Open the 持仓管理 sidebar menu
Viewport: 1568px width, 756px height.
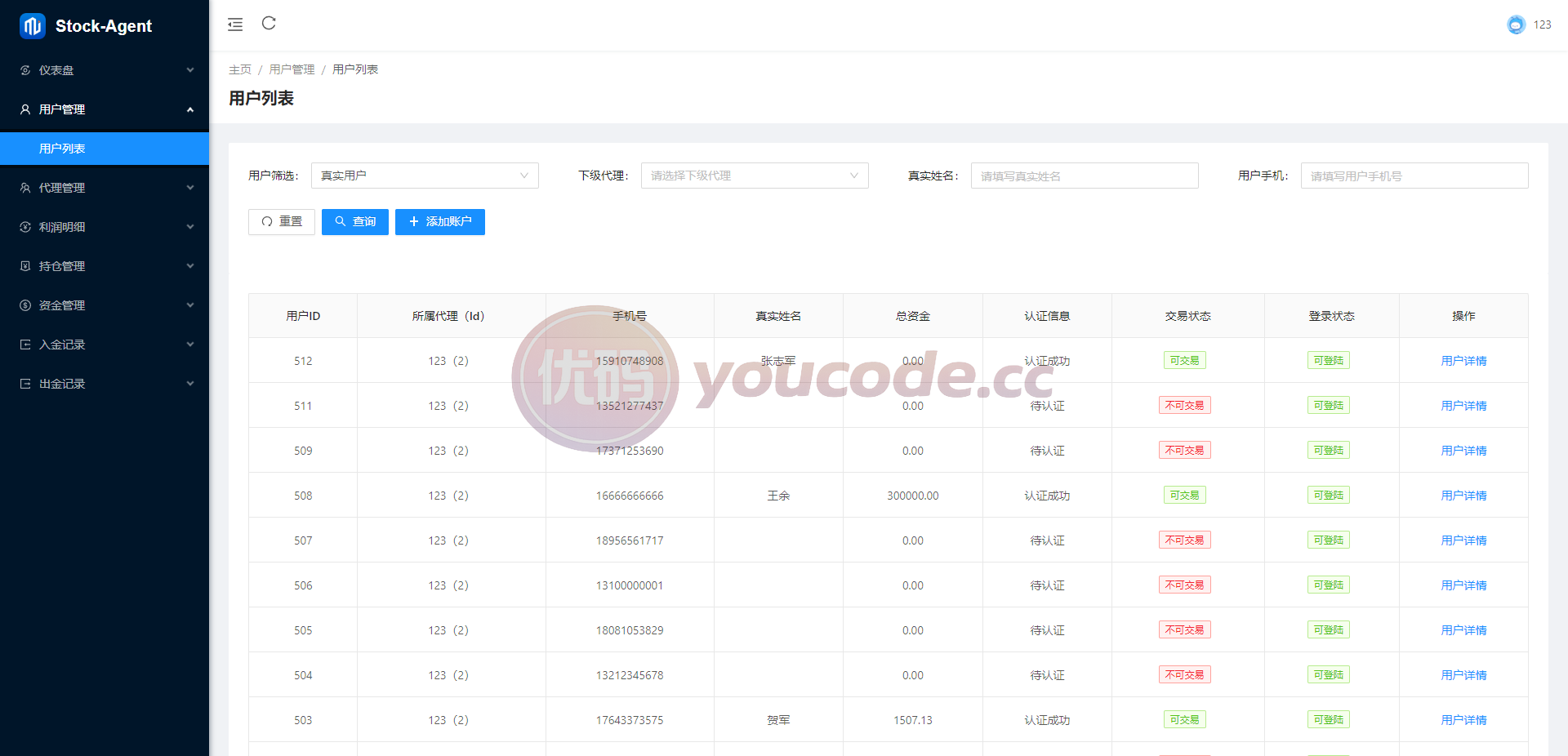[x=105, y=266]
